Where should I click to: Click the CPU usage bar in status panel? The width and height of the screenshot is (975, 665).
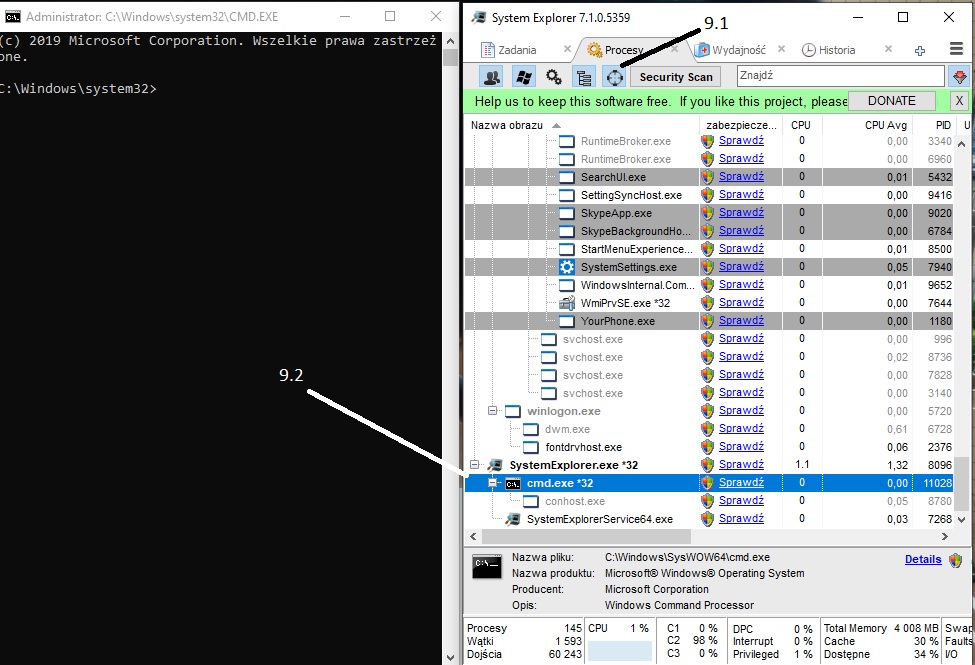pyautogui.click(x=619, y=651)
